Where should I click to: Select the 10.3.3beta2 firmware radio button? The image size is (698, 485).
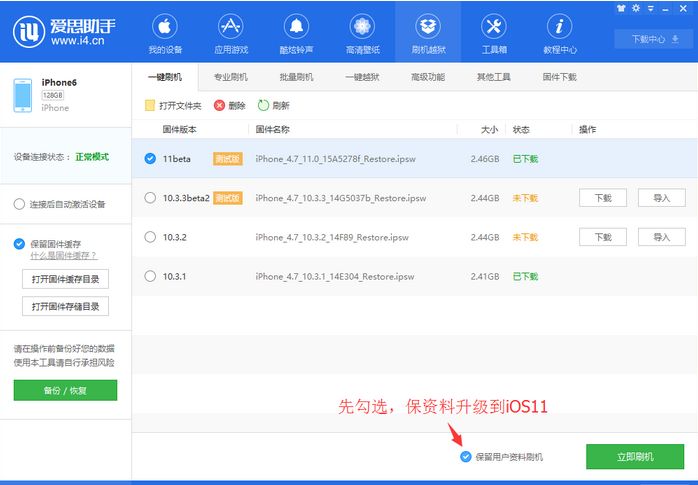click(150, 198)
